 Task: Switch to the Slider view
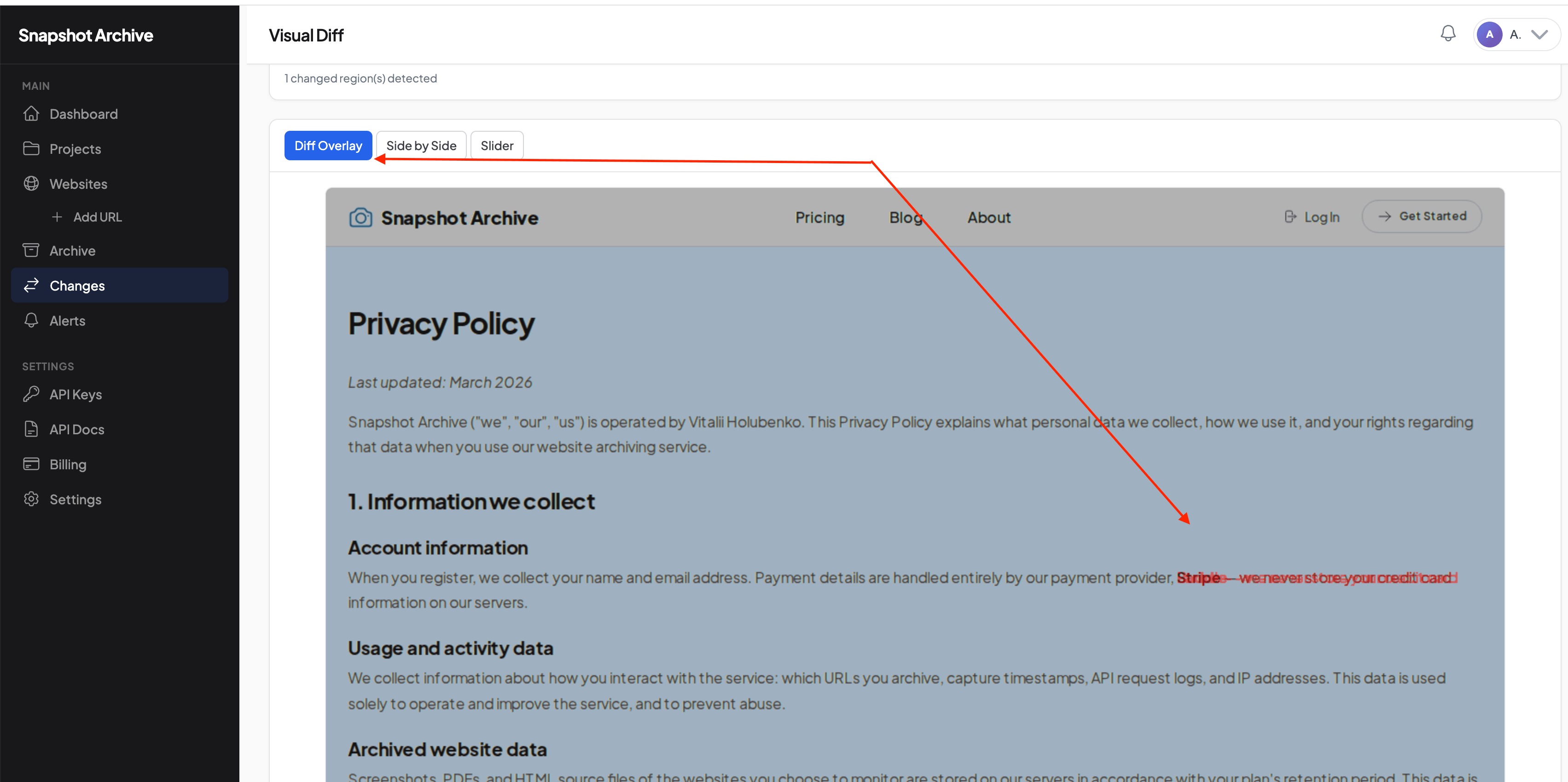click(x=497, y=146)
